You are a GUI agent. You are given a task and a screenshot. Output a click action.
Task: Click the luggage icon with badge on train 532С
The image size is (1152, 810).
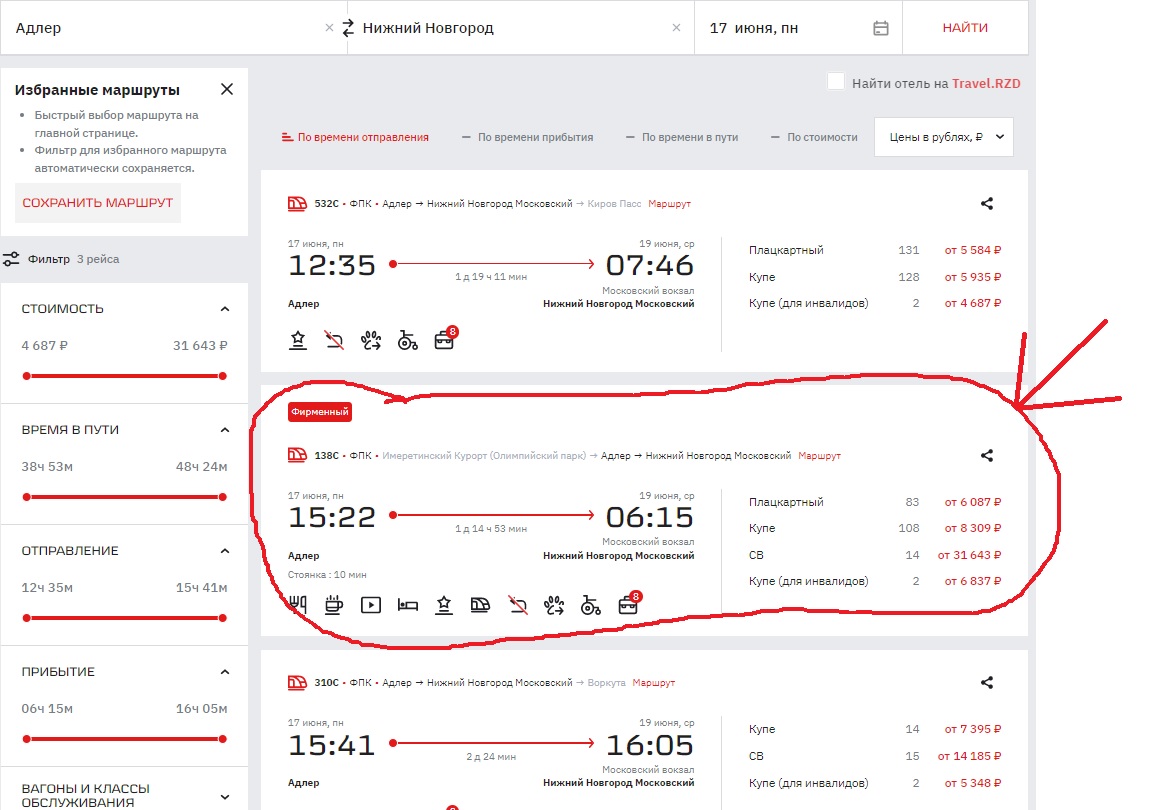444,341
